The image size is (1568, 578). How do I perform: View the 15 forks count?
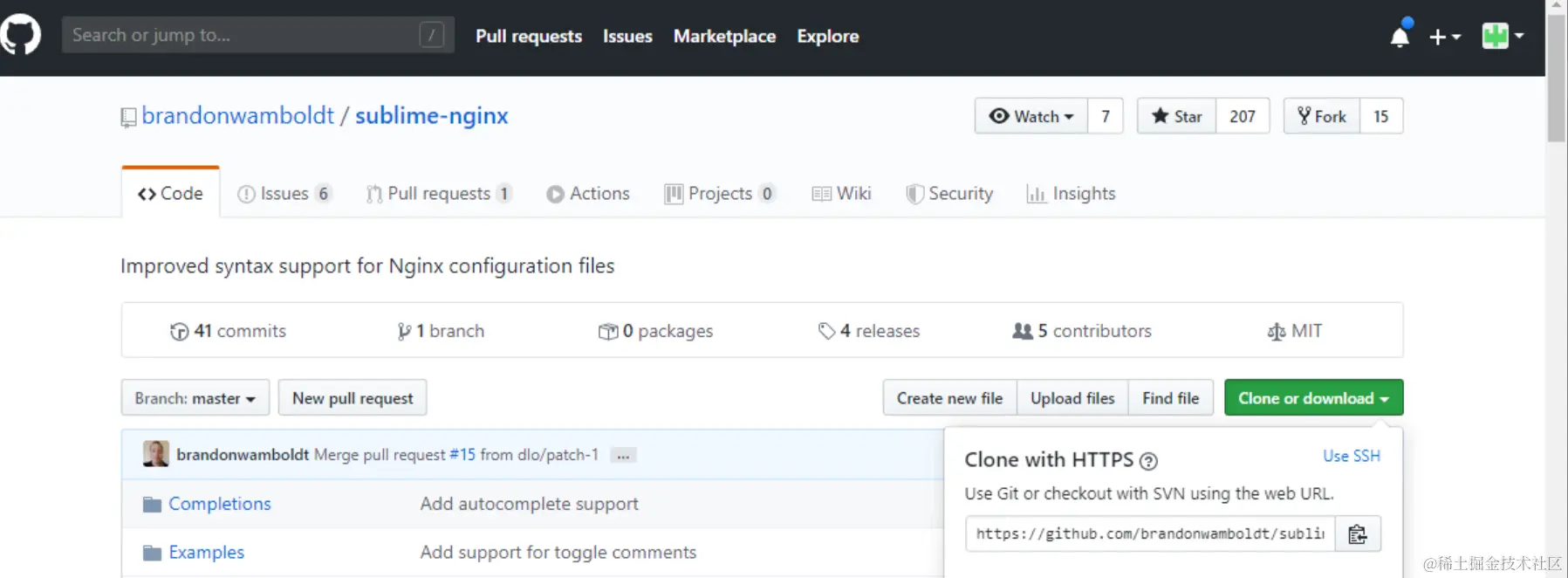(1381, 116)
